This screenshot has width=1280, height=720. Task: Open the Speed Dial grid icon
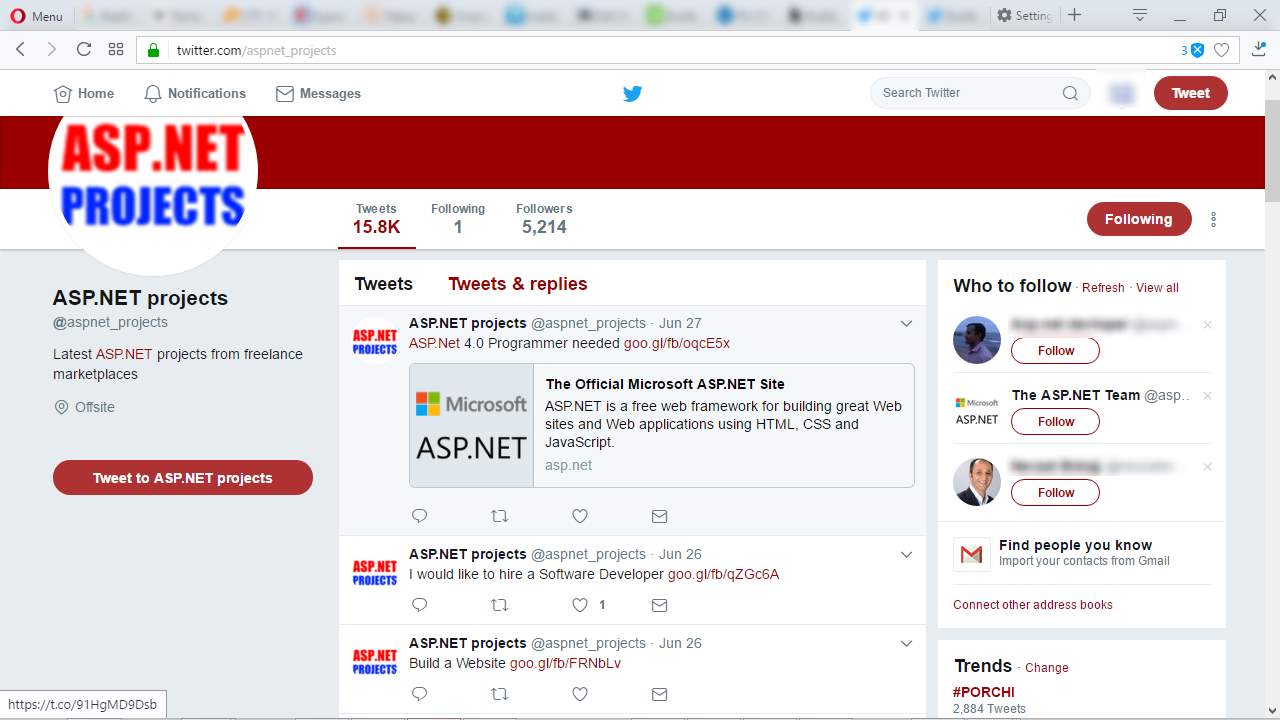coord(116,49)
